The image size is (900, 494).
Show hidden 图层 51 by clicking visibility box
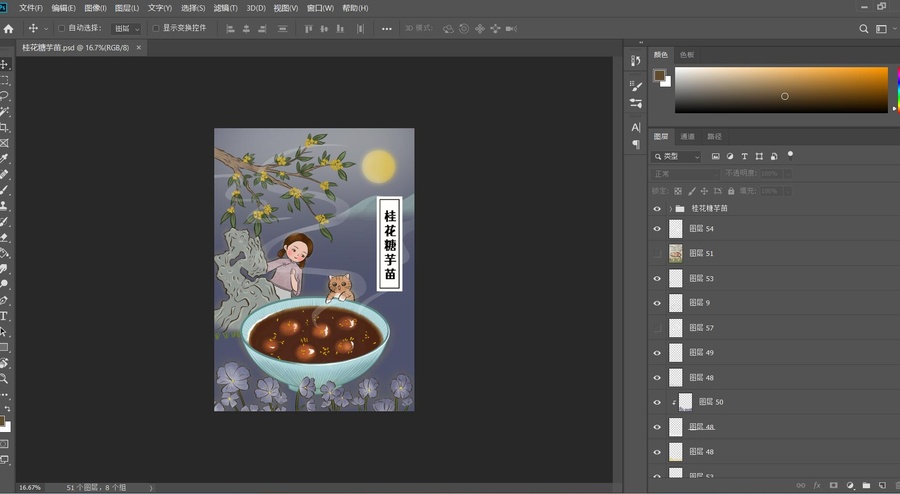(x=657, y=254)
